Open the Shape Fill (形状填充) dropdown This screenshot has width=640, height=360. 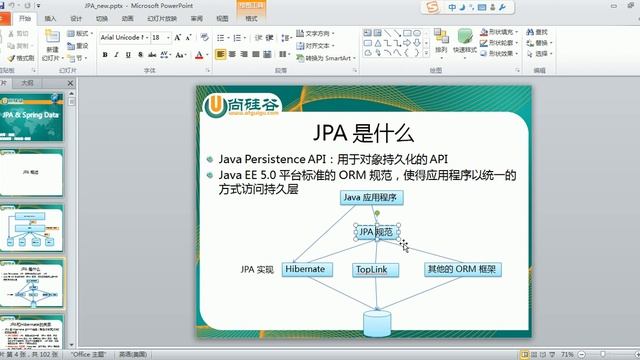[499, 32]
